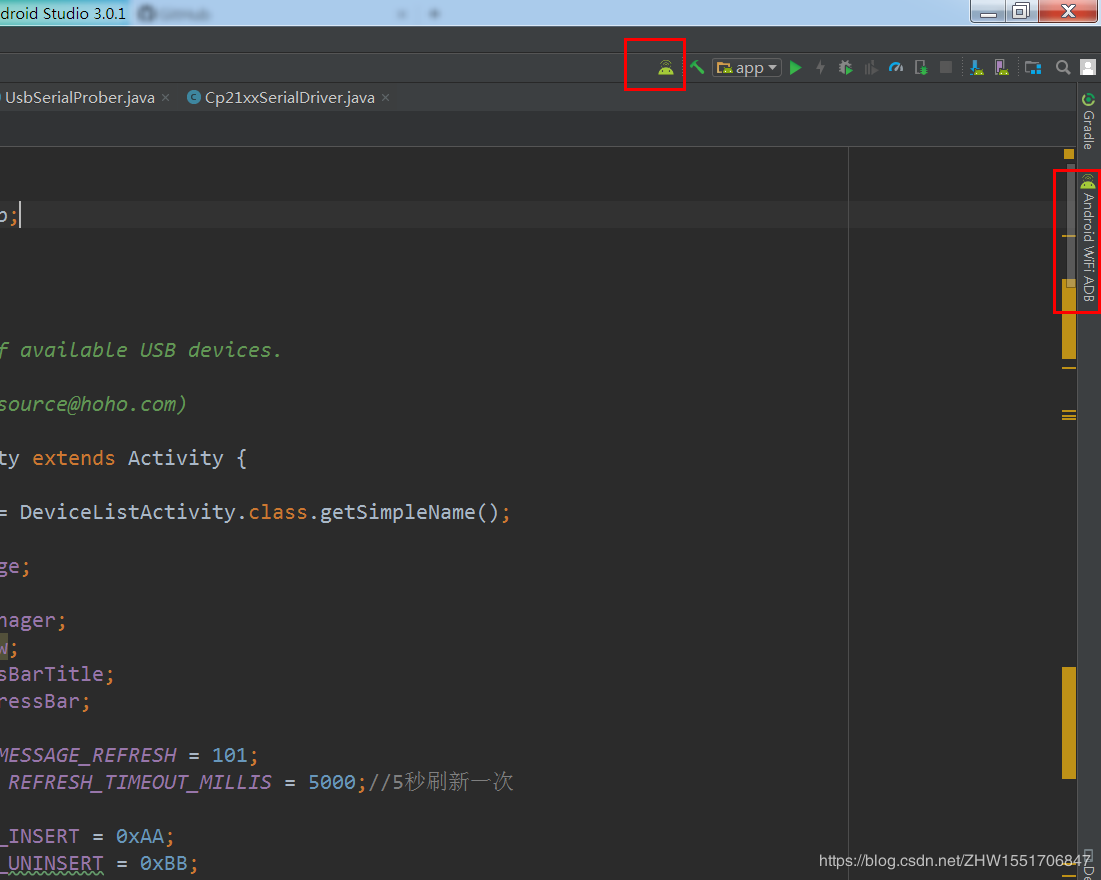Click the 'REFRESH_TIMEOUT_MILLIS' constant
The width and height of the screenshot is (1101, 880).
[x=140, y=782]
